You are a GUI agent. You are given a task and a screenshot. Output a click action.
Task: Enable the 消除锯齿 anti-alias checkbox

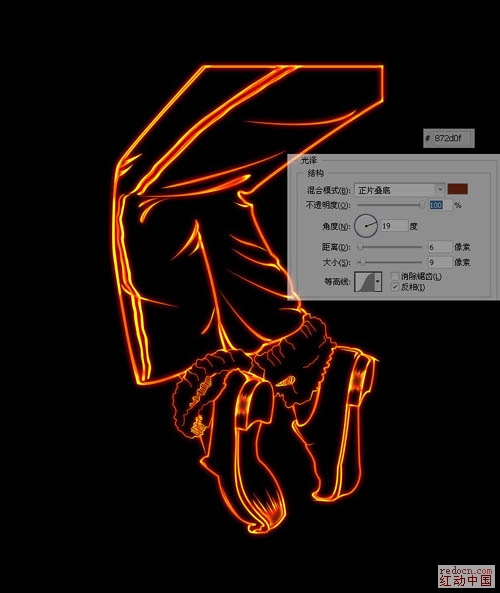pos(395,276)
